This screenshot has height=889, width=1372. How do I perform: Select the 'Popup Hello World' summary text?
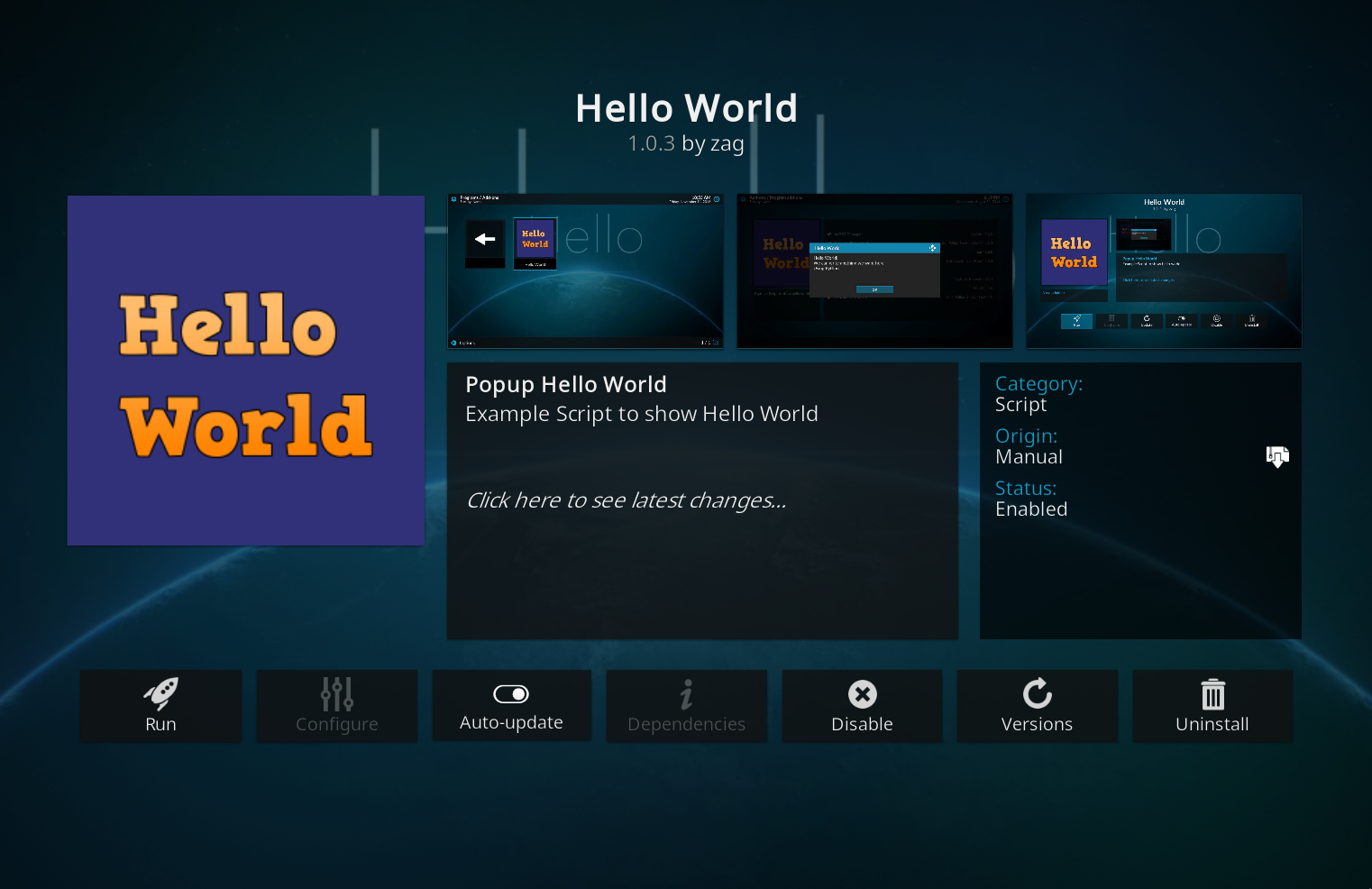[x=566, y=385]
